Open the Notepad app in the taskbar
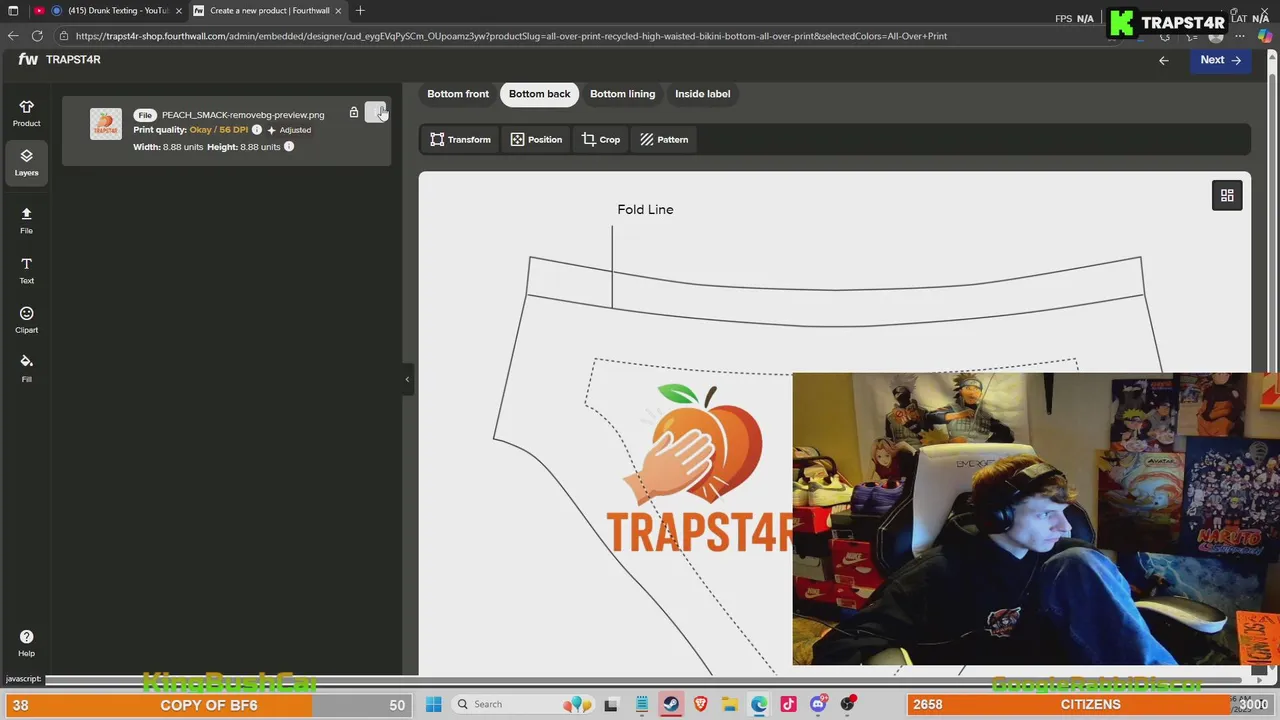The height and width of the screenshot is (720, 1280). 642,704
